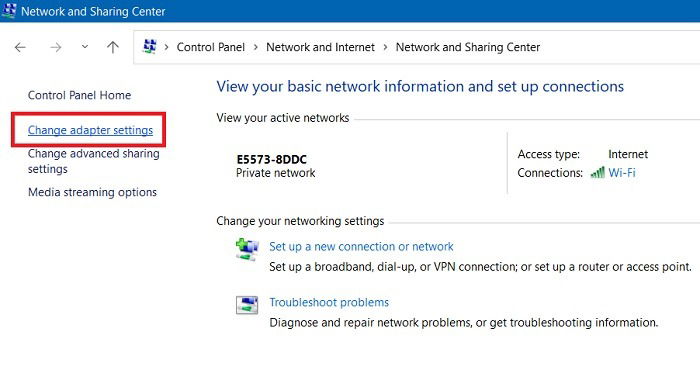Open Change adapter settings link
The image size is (700, 387).
click(90, 130)
